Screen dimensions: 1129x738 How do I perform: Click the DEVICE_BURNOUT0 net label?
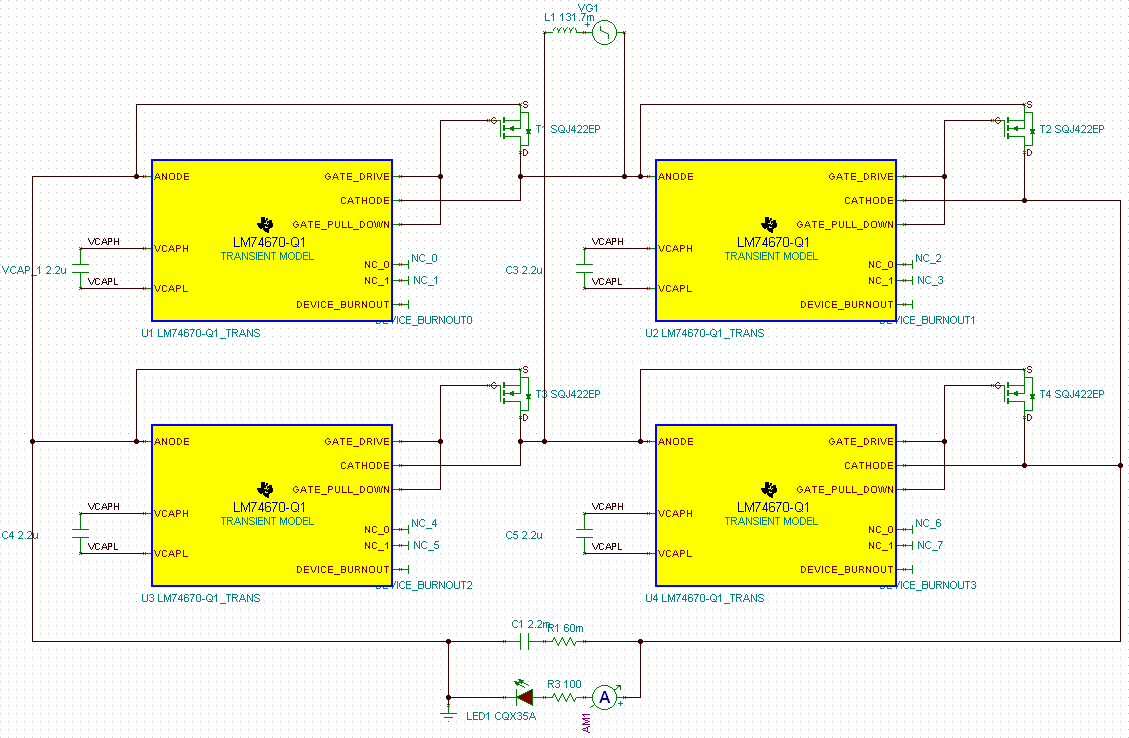coord(424,320)
